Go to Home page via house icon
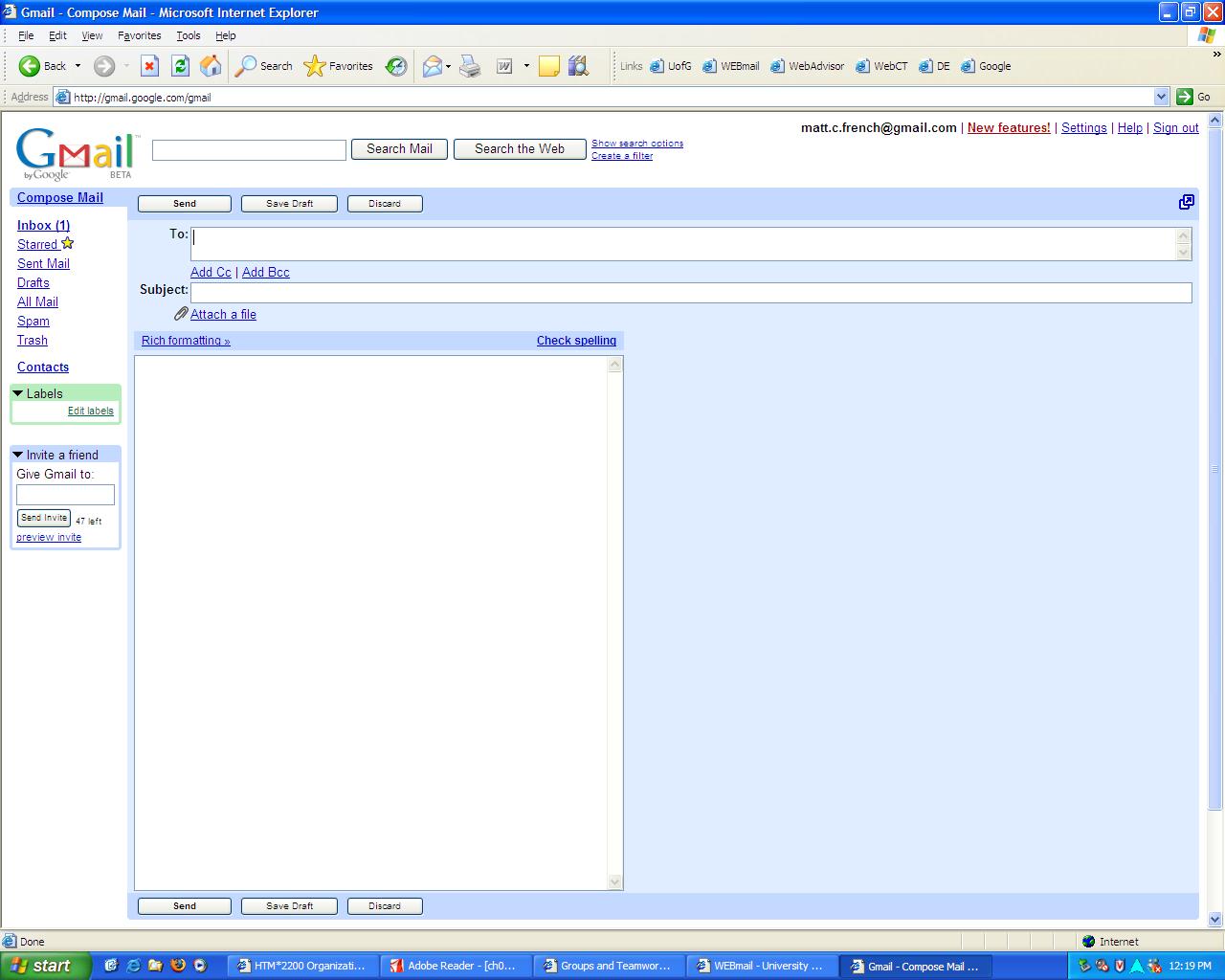The width and height of the screenshot is (1225, 980). [211, 66]
